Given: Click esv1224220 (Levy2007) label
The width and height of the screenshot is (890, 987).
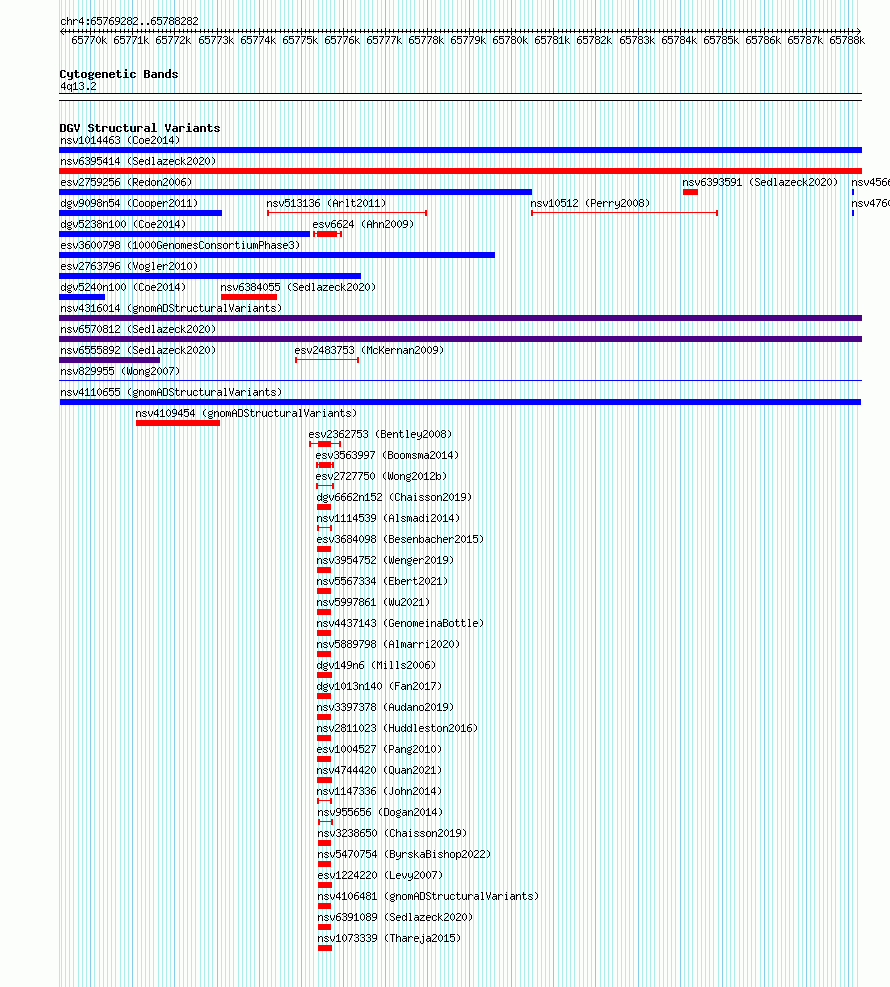Looking at the screenshot, I should (380, 876).
